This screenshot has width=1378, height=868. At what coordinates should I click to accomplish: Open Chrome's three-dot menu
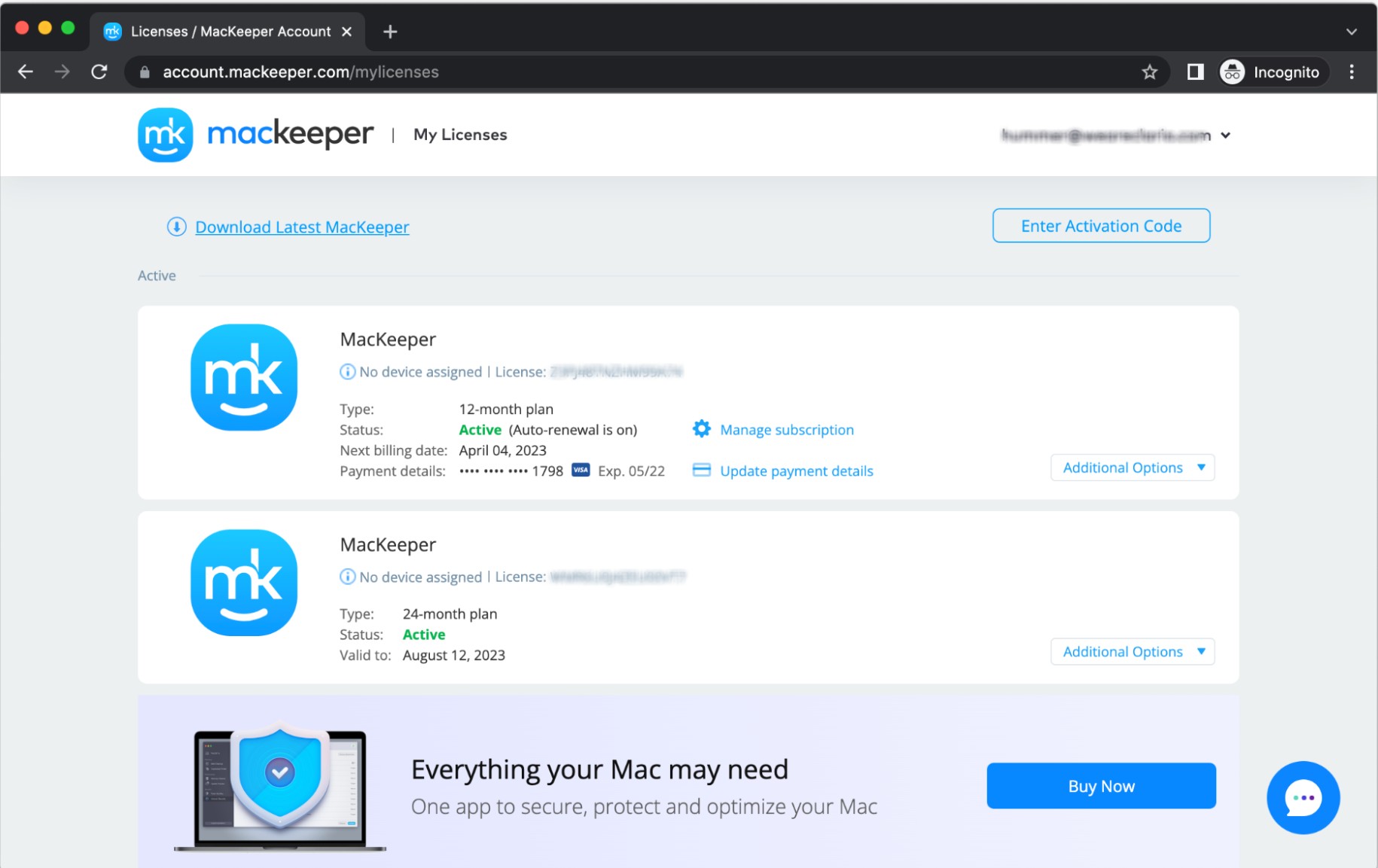click(x=1352, y=72)
